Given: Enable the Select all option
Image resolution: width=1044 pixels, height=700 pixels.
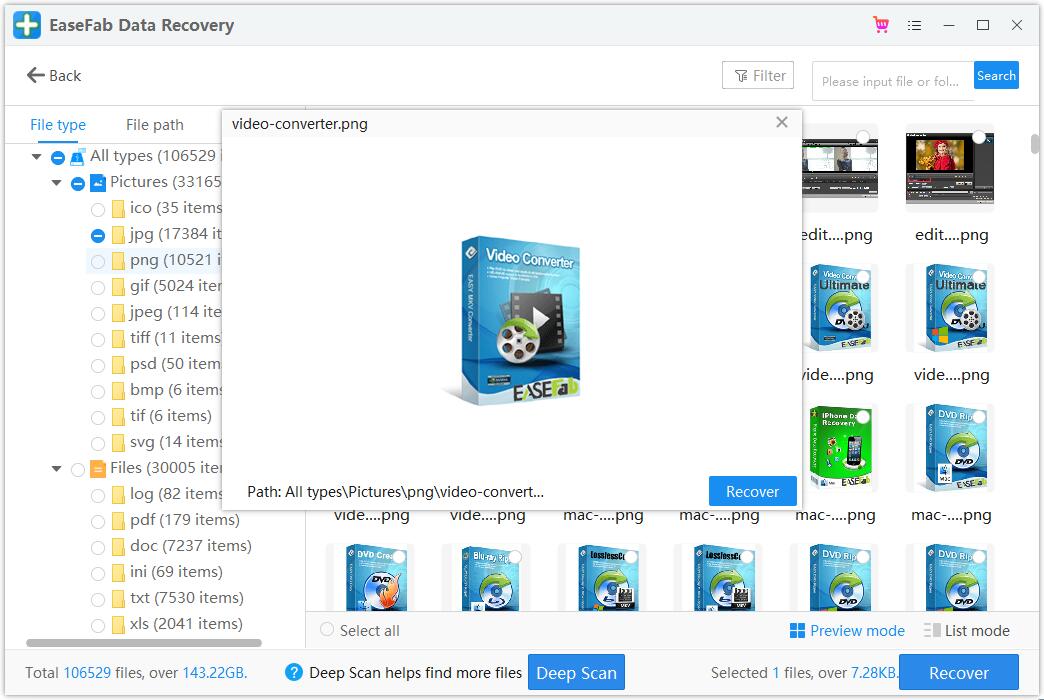Looking at the screenshot, I should [x=326, y=630].
